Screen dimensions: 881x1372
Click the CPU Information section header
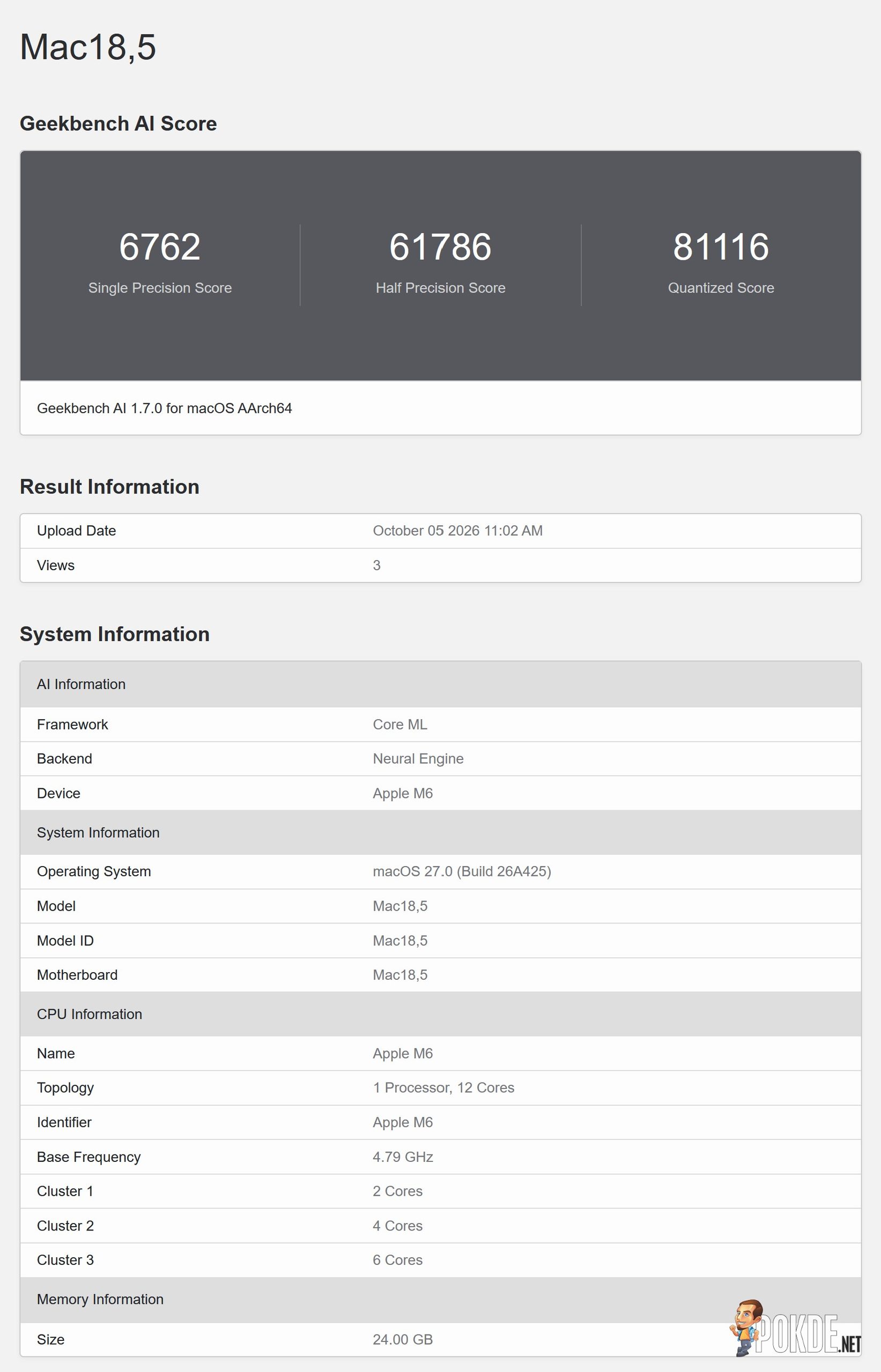click(x=441, y=1014)
